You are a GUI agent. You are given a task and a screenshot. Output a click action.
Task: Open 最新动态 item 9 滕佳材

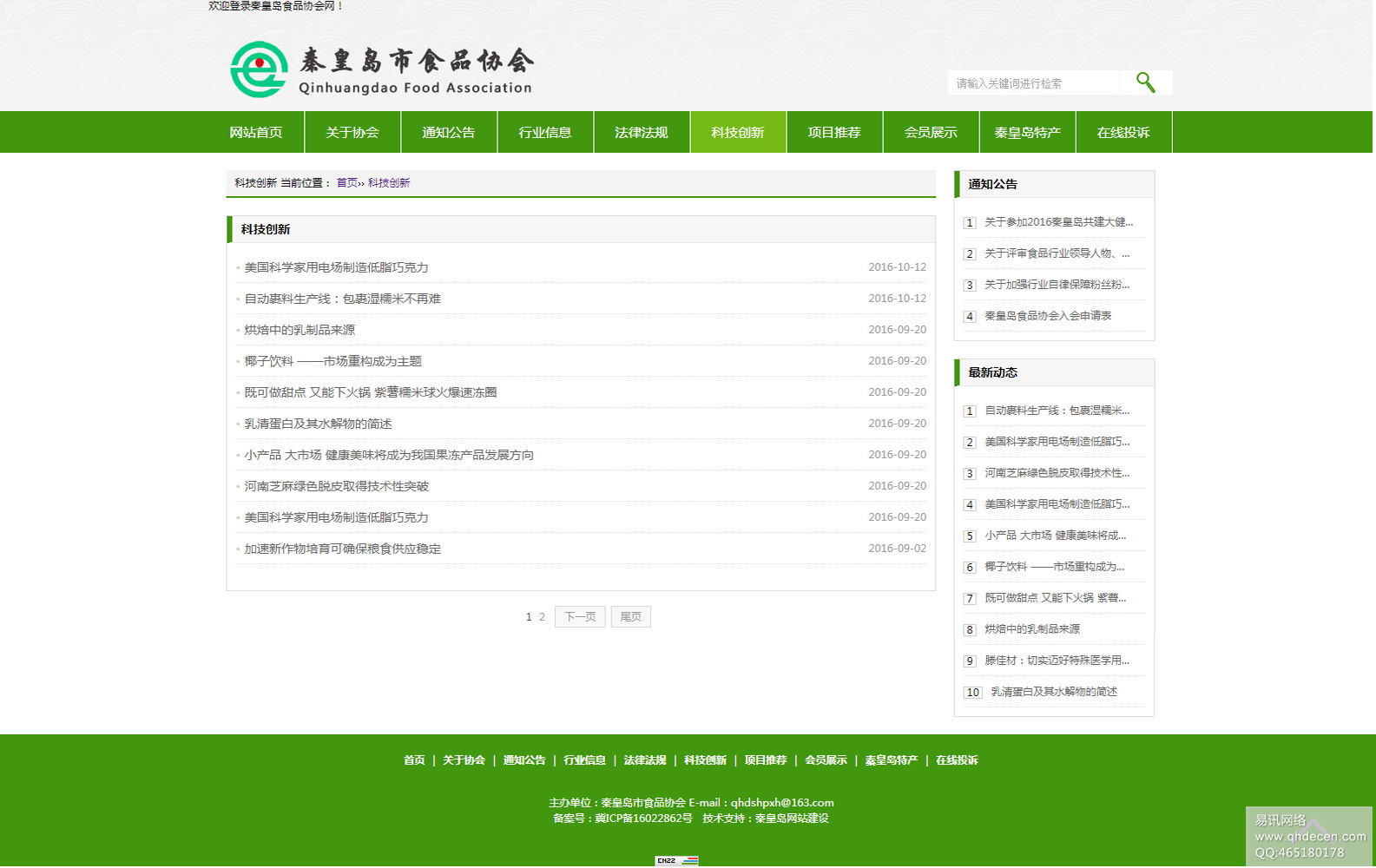click(x=1057, y=661)
